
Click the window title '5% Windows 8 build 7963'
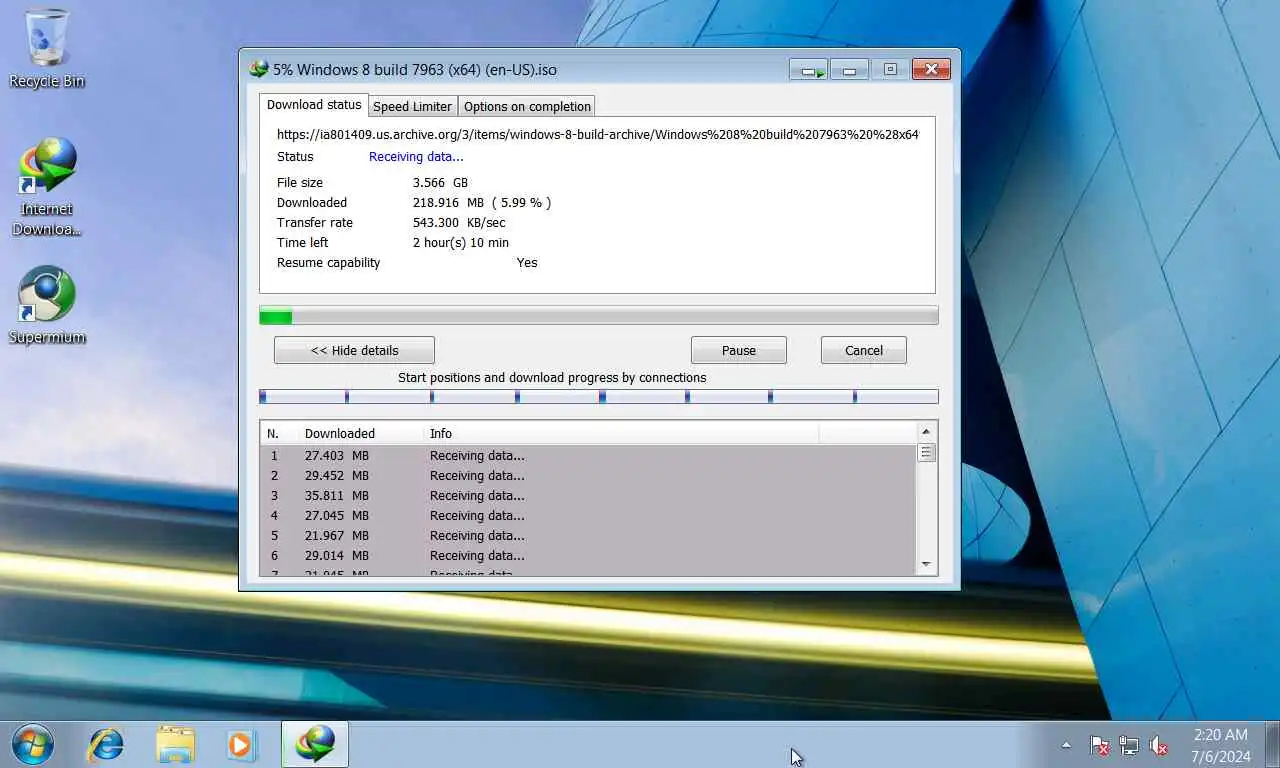[415, 70]
